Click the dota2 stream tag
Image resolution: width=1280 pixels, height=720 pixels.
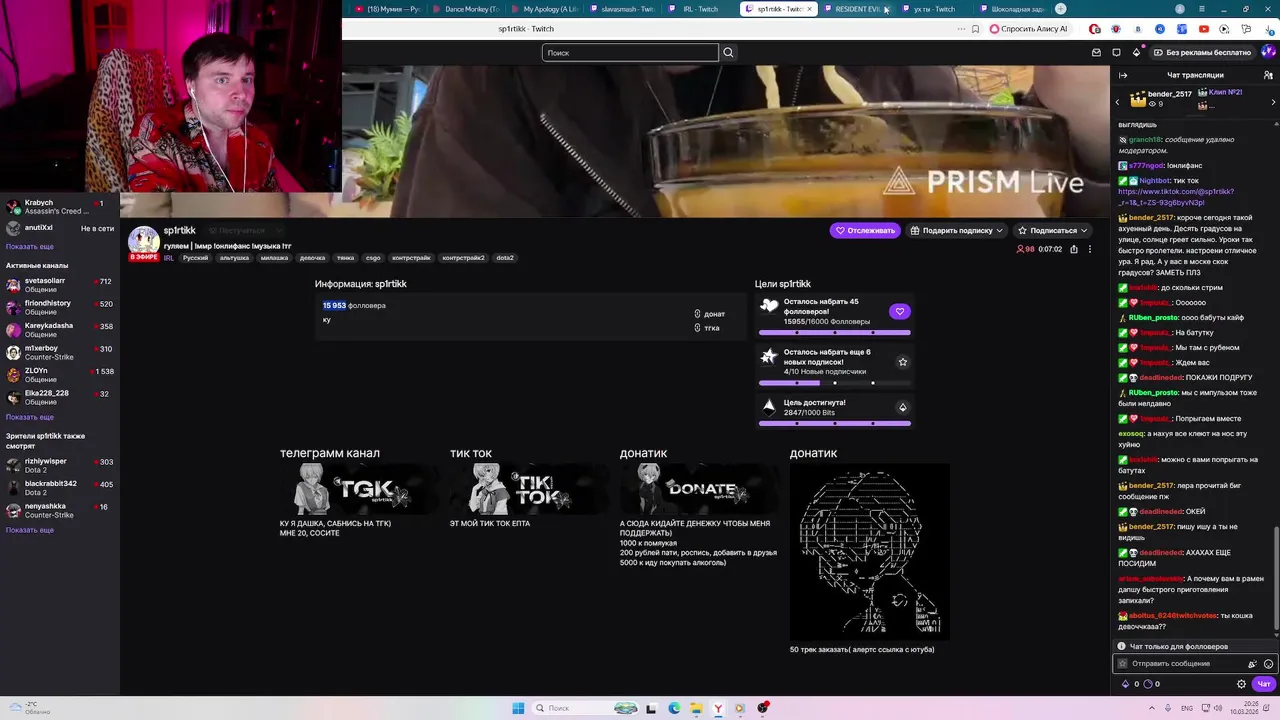(505, 258)
